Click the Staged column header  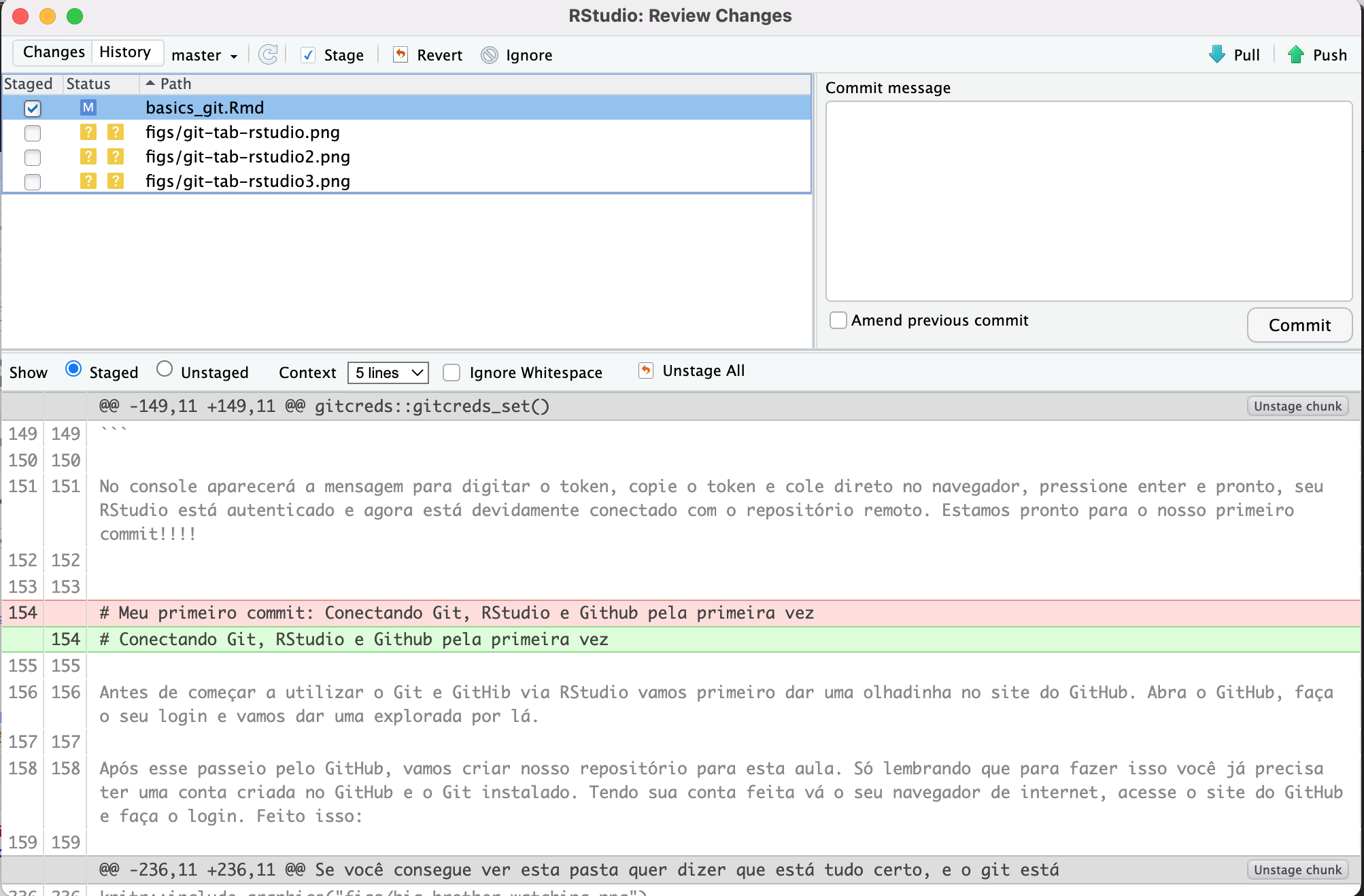click(x=29, y=84)
